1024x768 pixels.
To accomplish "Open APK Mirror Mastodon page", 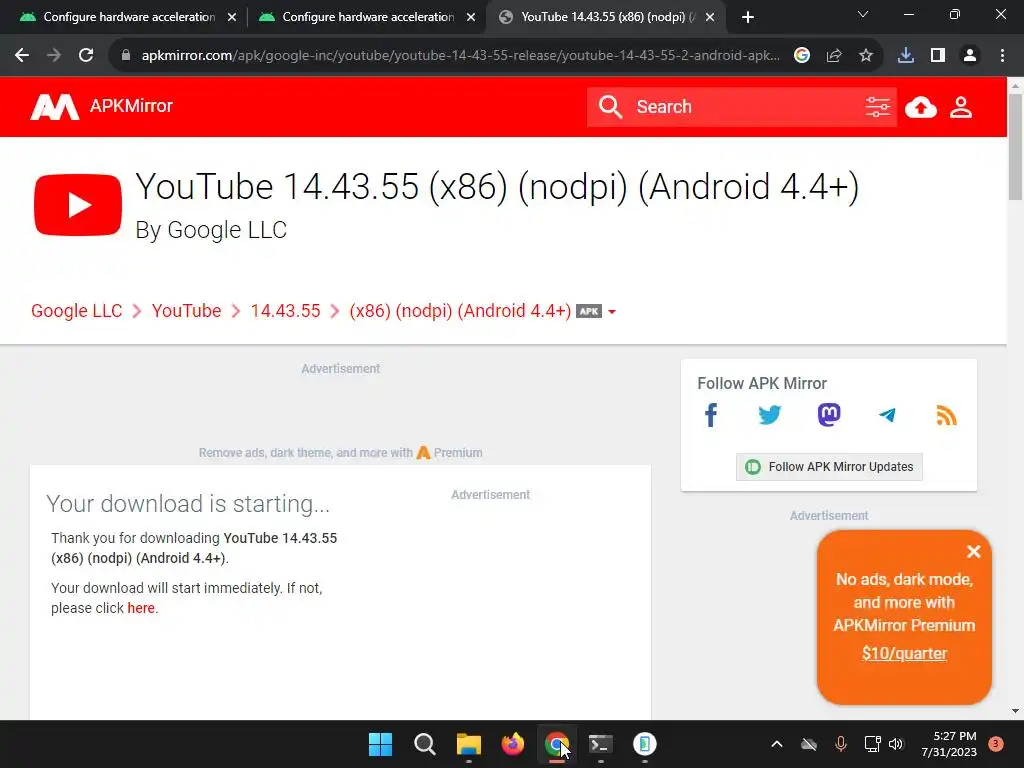I will click(829, 415).
